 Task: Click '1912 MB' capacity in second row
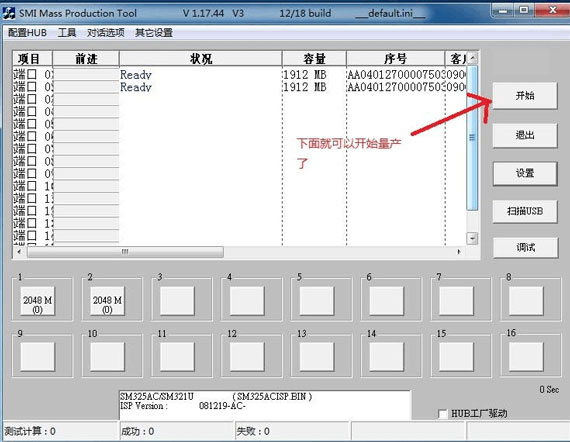[x=305, y=87]
